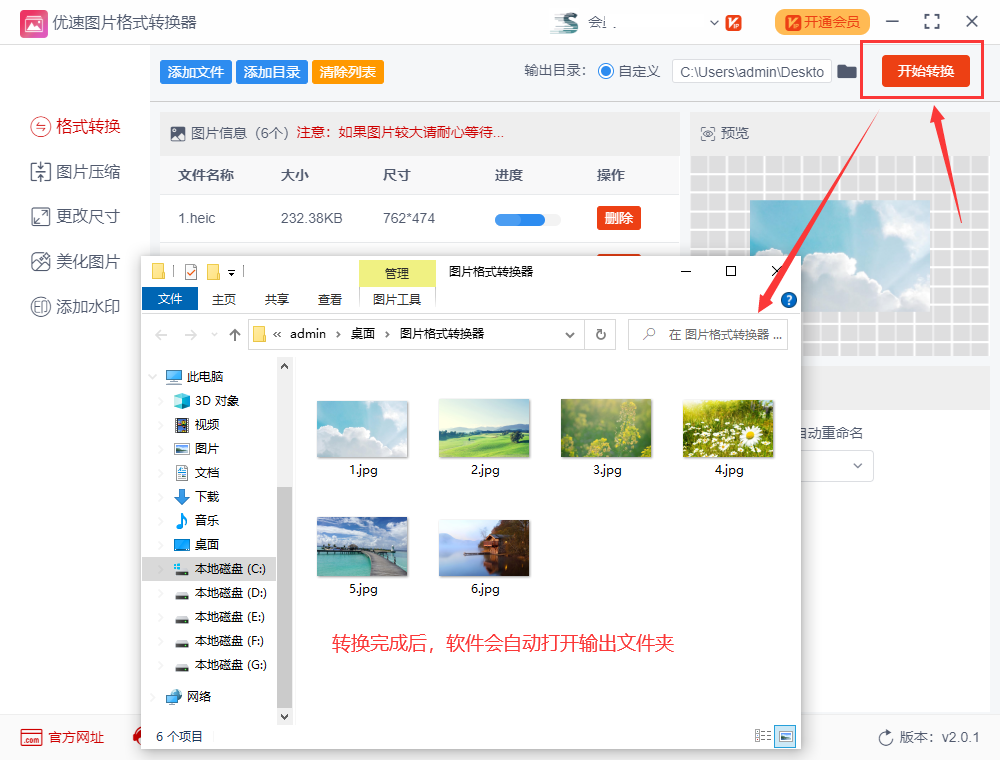Select the 5.jpg pier thumbnail
This screenshot has width=1000, height=760.
click(362, 547)
